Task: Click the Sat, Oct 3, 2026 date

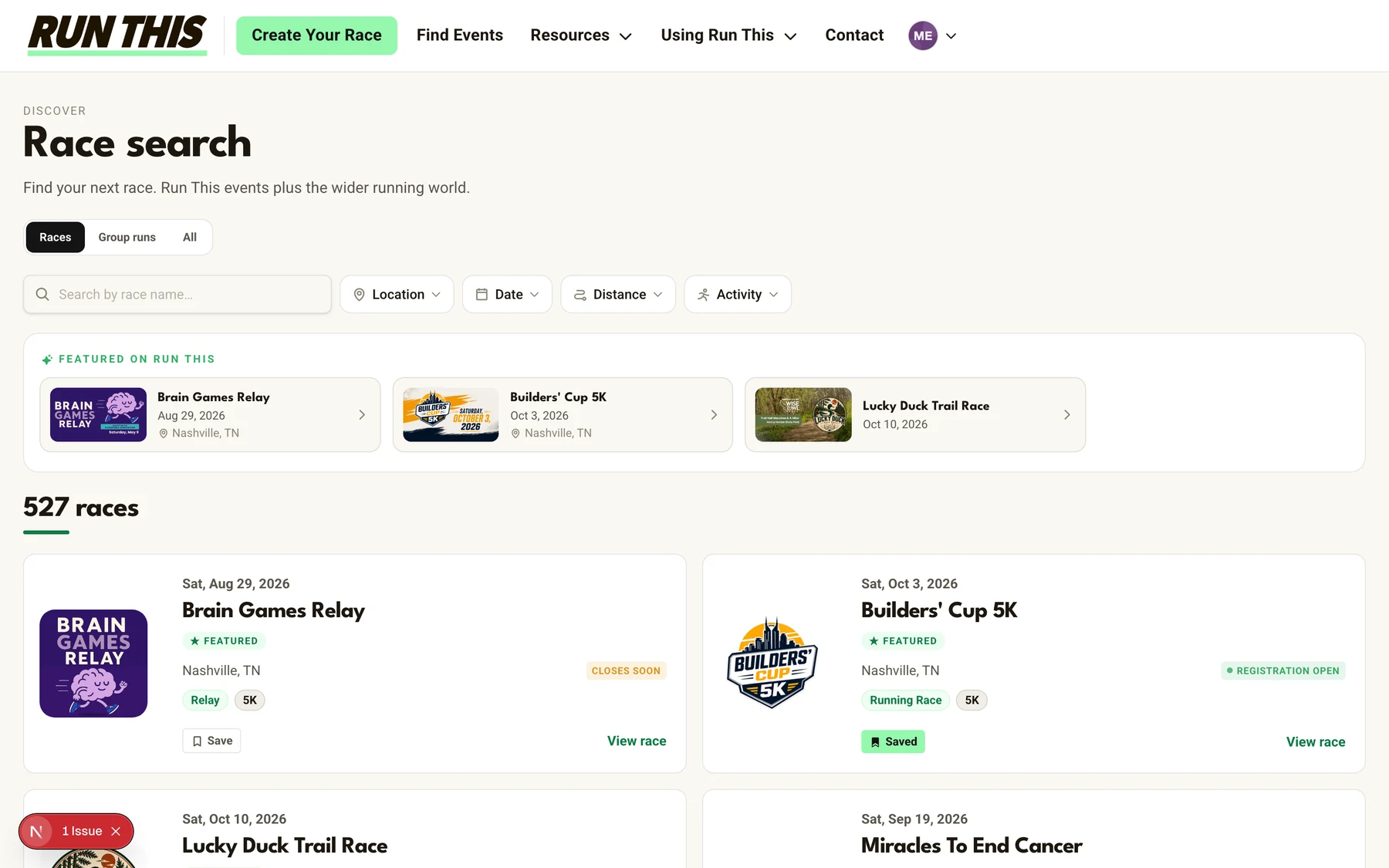Action: [x=909, y=584]
